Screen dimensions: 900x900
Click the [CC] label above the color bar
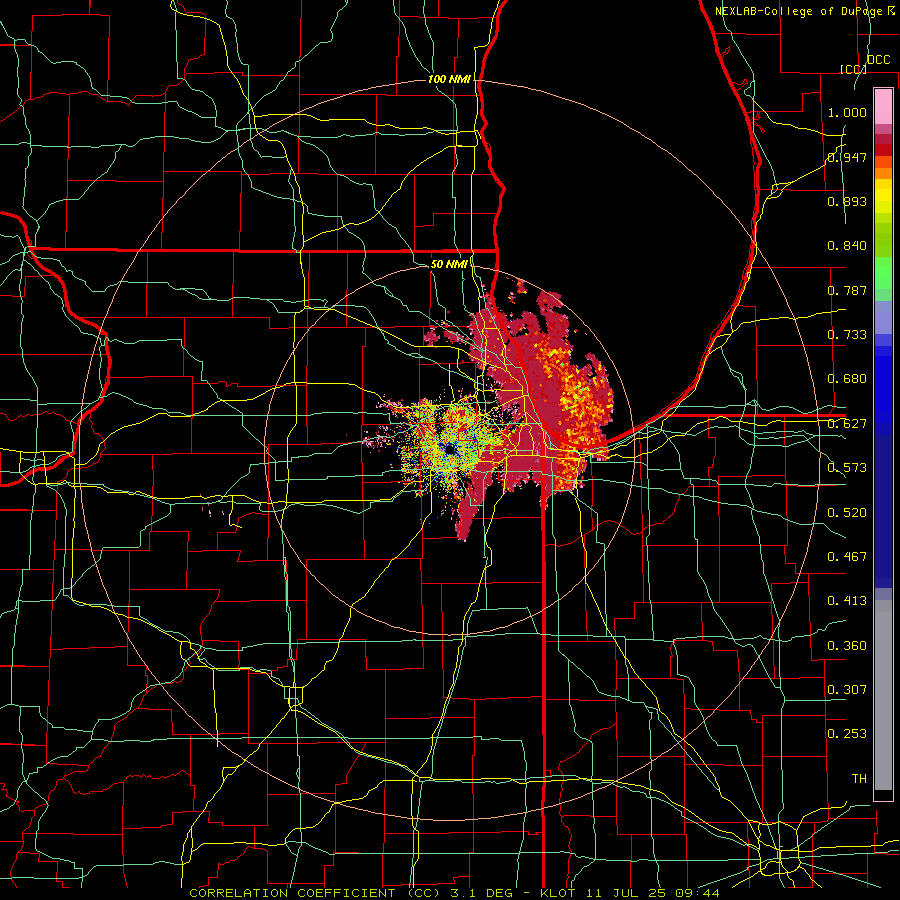853,69
